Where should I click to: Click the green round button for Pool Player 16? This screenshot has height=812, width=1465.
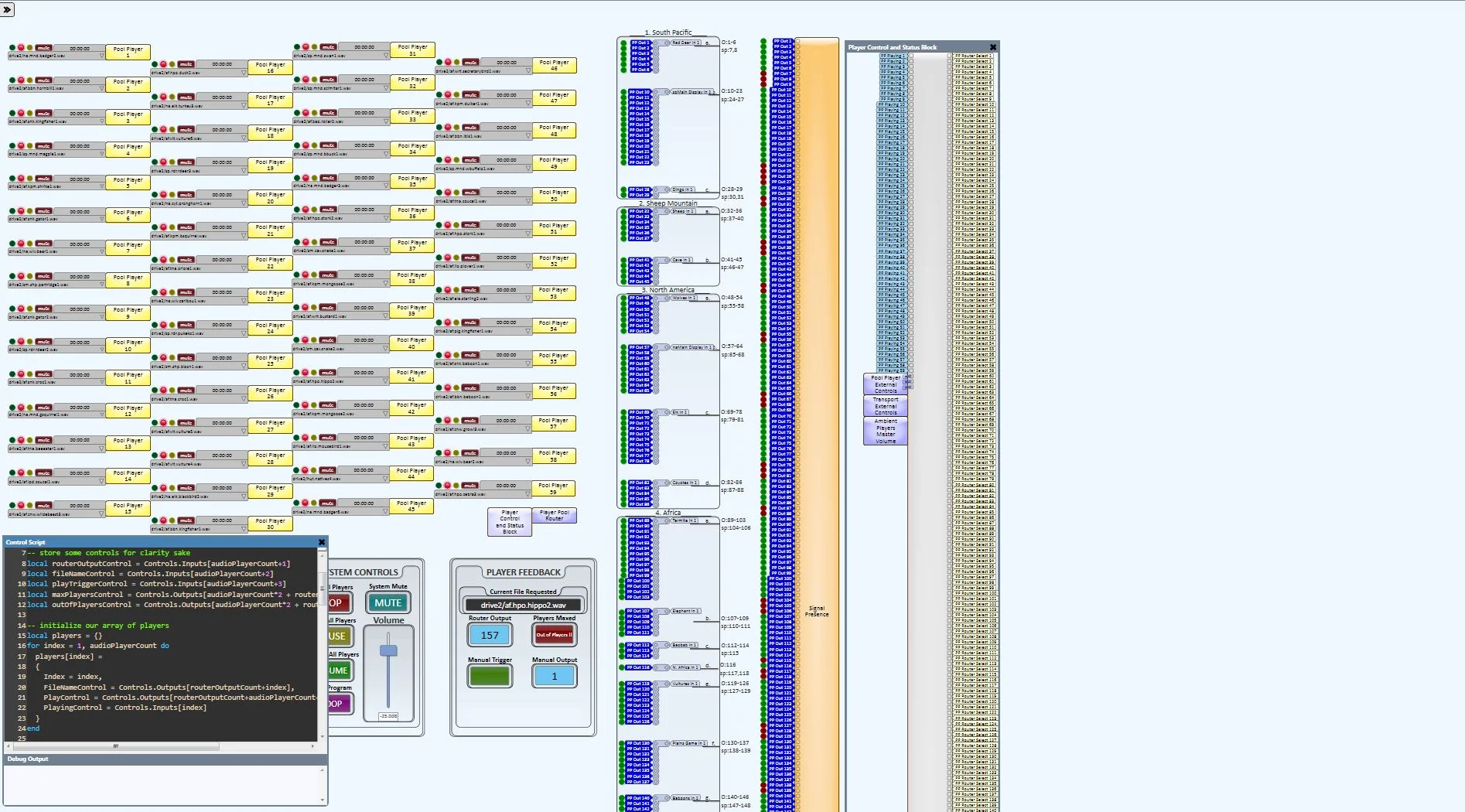155,64
